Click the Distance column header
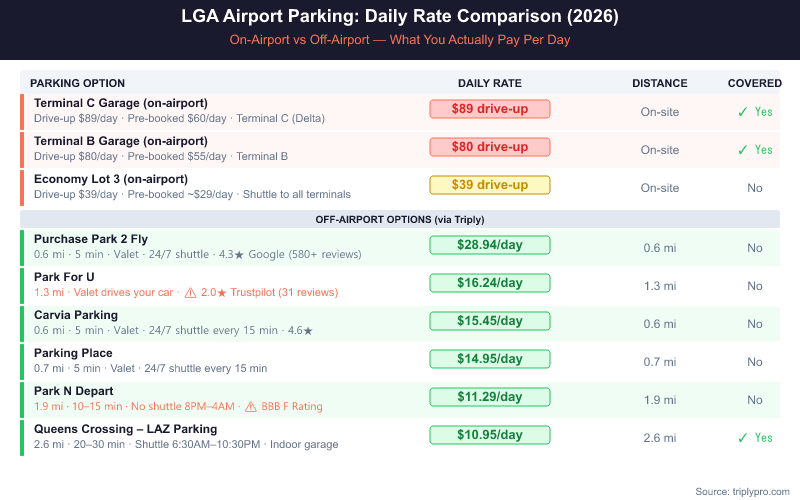Screen dimensions: 800x500 pyautogui.click(x=659, y=83)
